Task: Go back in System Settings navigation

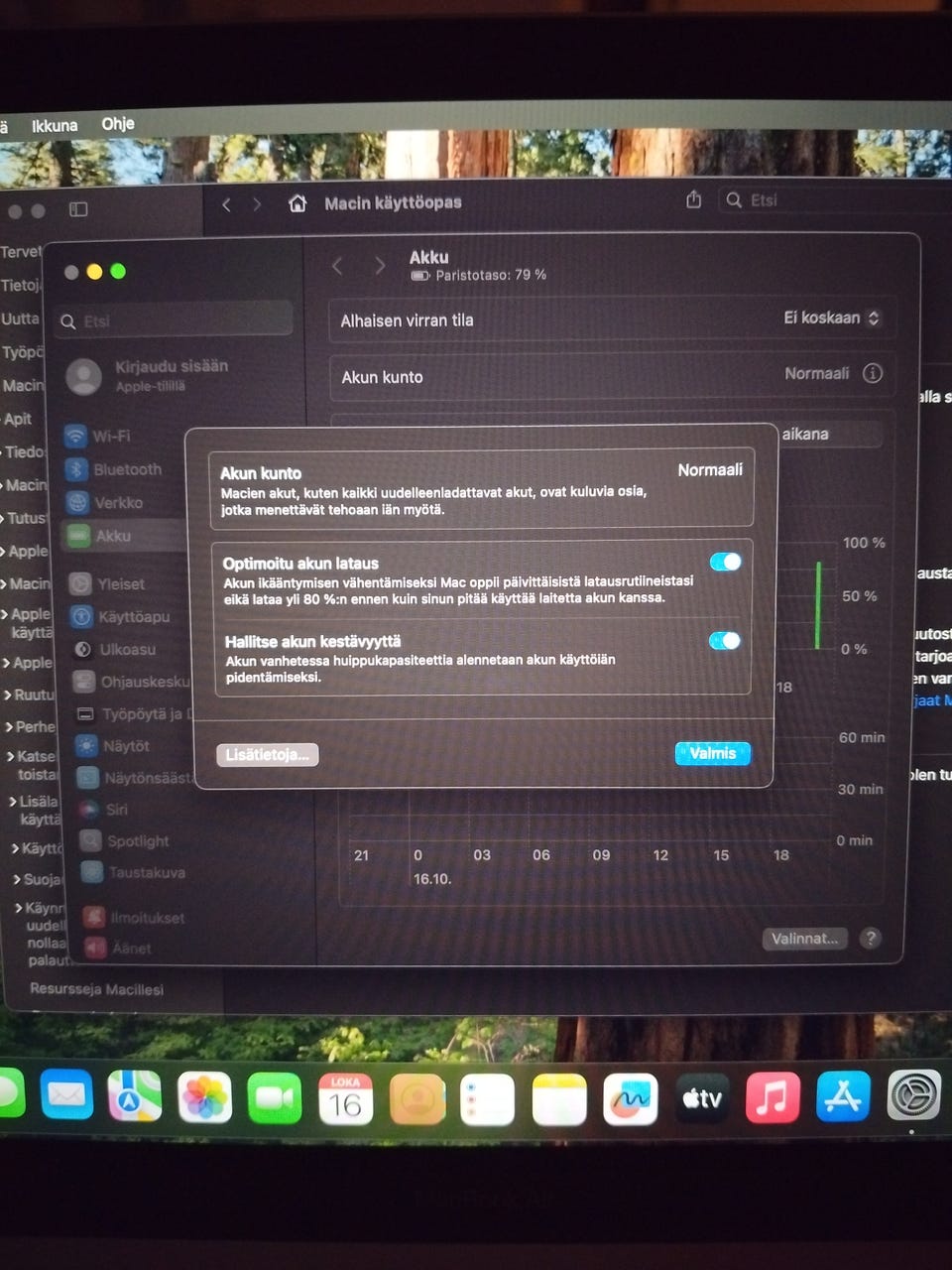Action: tap(337, 266)
